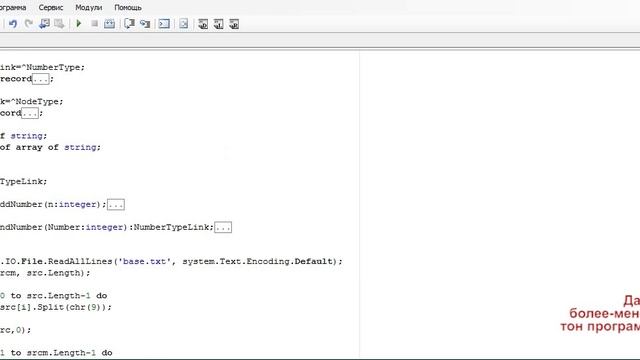Step over in debugger
The height and width of the screenshot is (360, 640).
coord(129,24)
